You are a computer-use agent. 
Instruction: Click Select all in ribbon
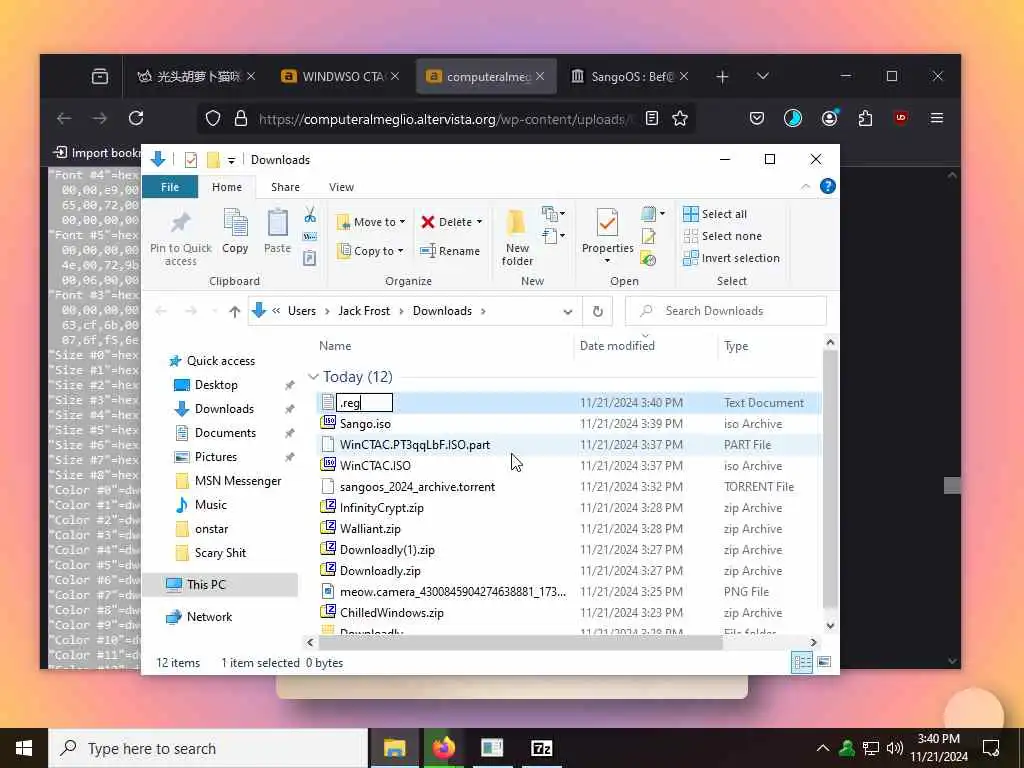tap(715, 214)
